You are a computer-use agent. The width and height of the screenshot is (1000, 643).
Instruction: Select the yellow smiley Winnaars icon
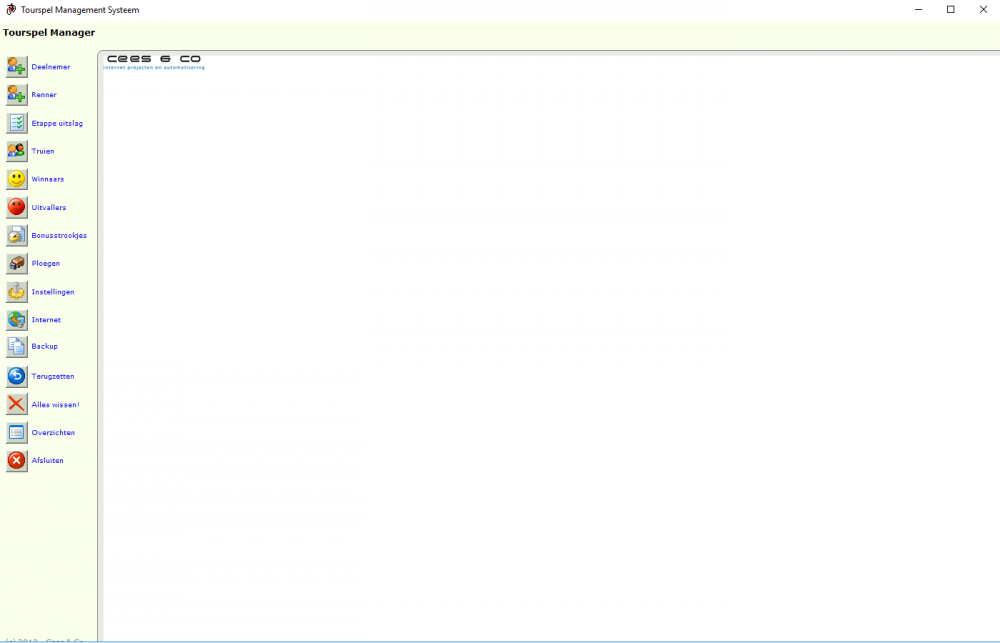coord(17,179)
